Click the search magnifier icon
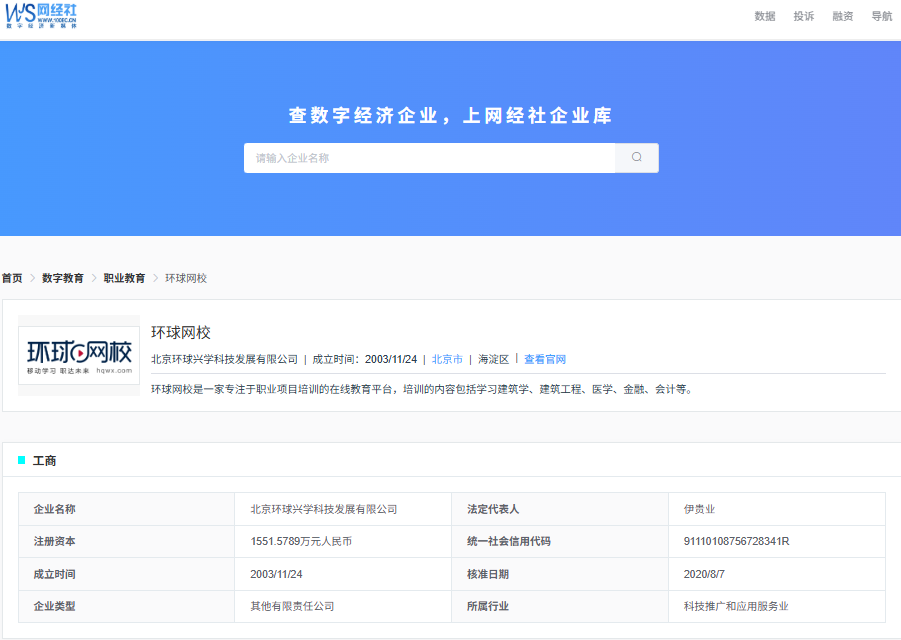Viewport: 901px width, 640px height. point(637,157)
